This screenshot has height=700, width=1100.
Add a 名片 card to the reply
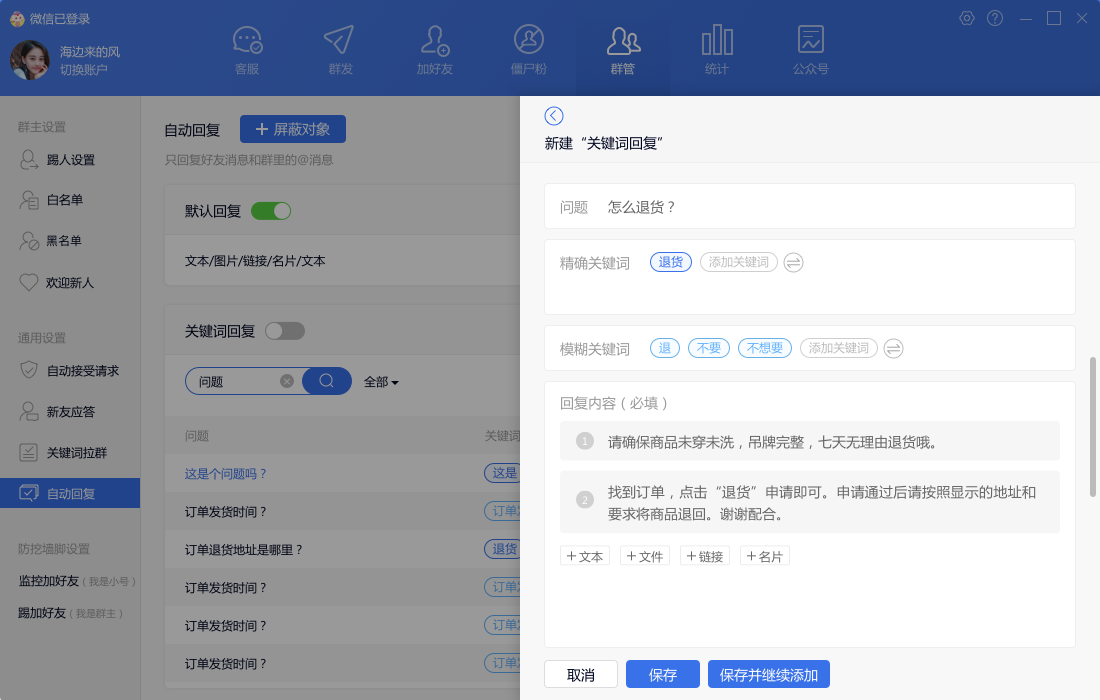[765, 556]
